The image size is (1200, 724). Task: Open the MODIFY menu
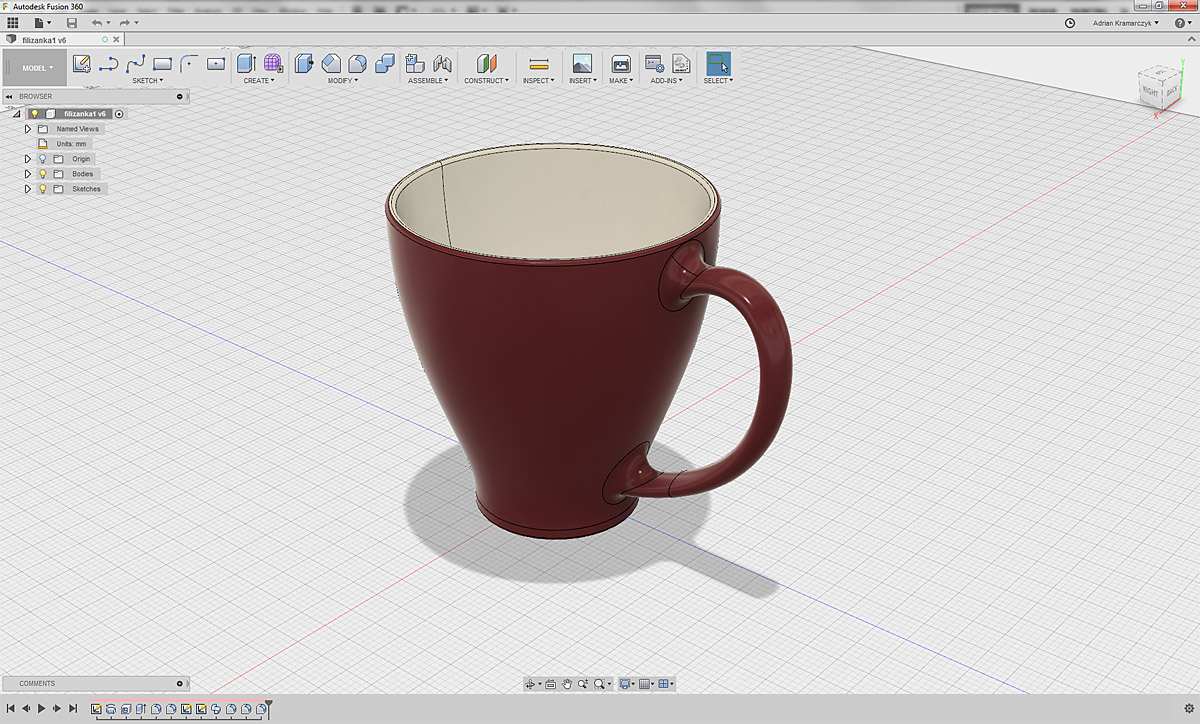pos(343,81)
